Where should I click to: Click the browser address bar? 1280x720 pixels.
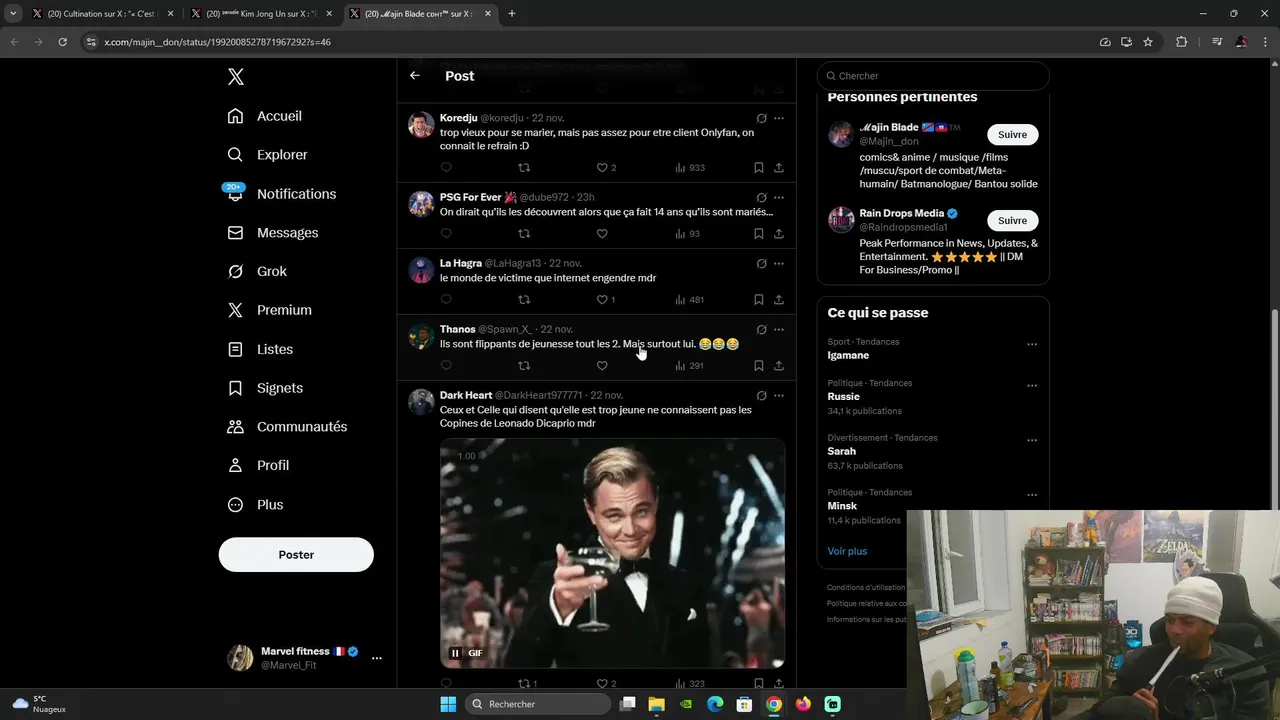click(590, 42)
